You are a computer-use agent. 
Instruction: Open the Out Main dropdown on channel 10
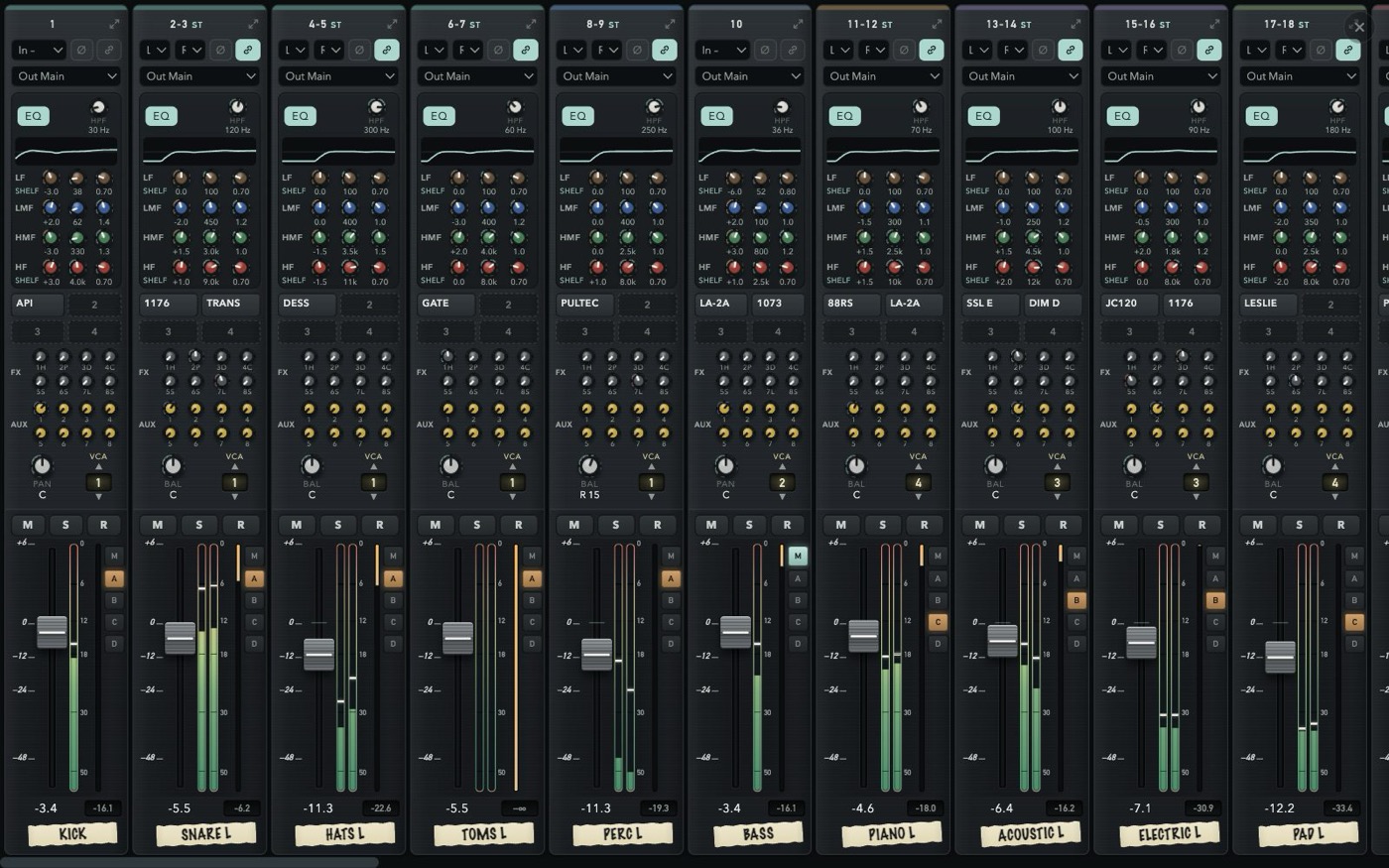(750, 76)
